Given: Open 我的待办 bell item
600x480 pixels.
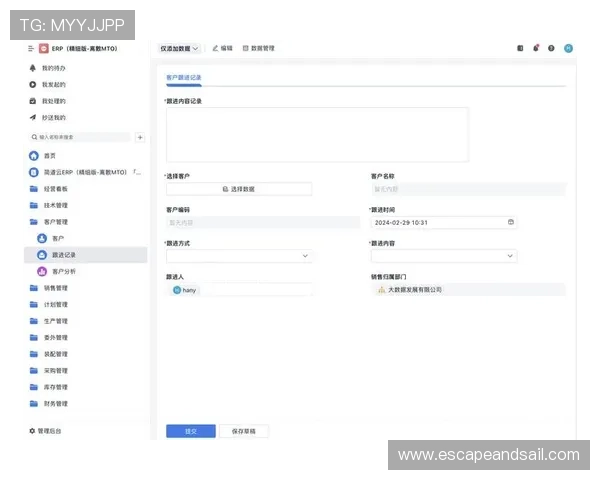Looking at the screenshot, I should pyautogui.click(x=47, y=68).
